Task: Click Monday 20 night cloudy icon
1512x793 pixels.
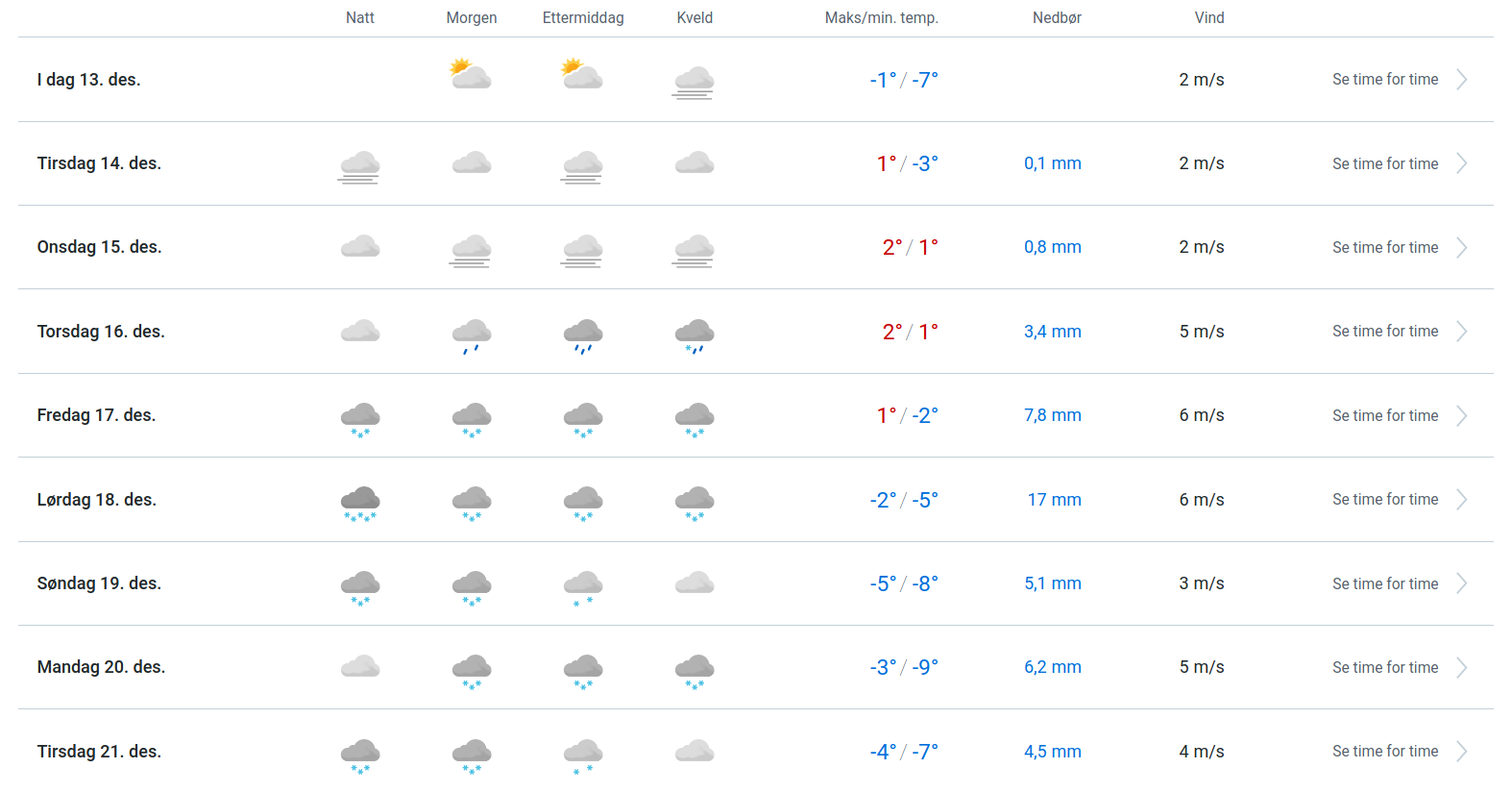Action: (x=360, y=666)
